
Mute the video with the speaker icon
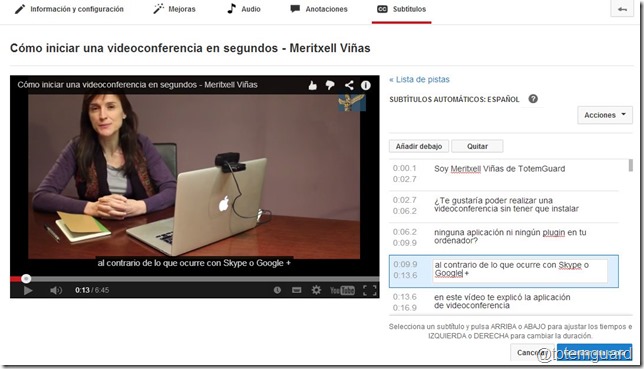56,291
